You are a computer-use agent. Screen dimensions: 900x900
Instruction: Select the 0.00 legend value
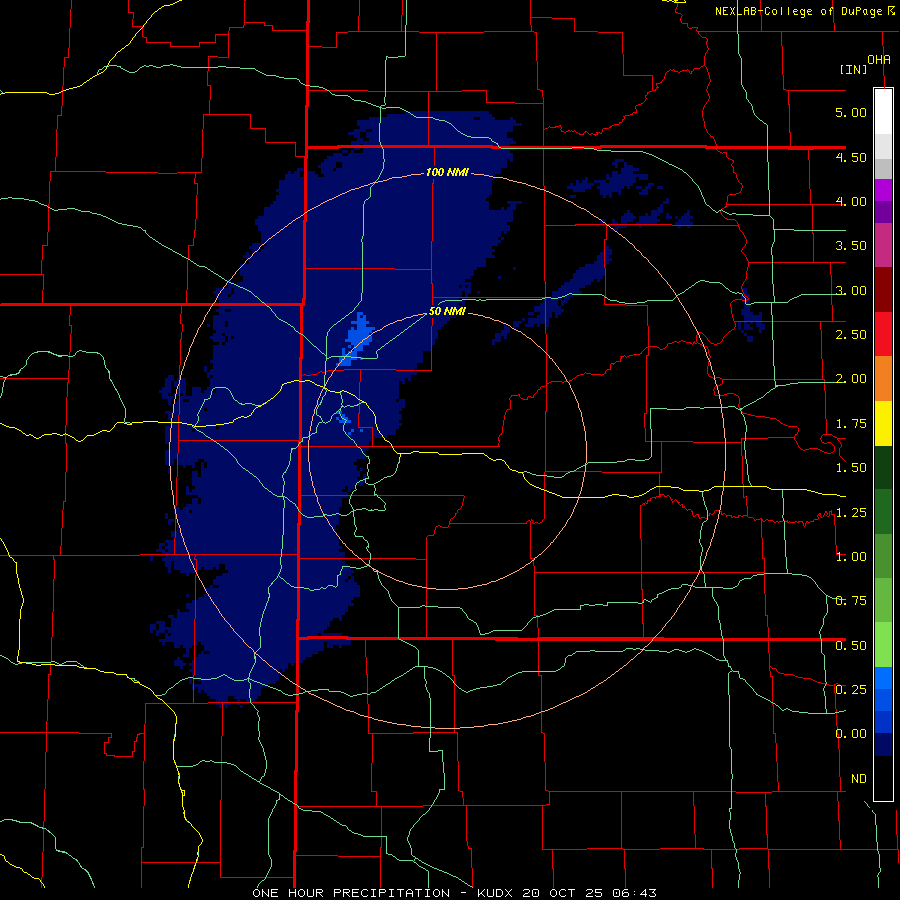click(x=851, y=734)
